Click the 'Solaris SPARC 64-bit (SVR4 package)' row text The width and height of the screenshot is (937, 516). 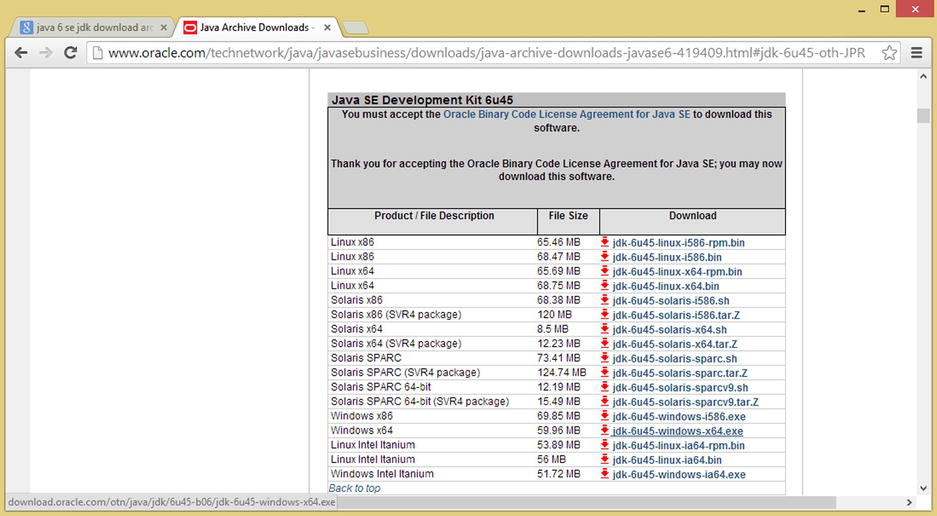pos(419,402)
